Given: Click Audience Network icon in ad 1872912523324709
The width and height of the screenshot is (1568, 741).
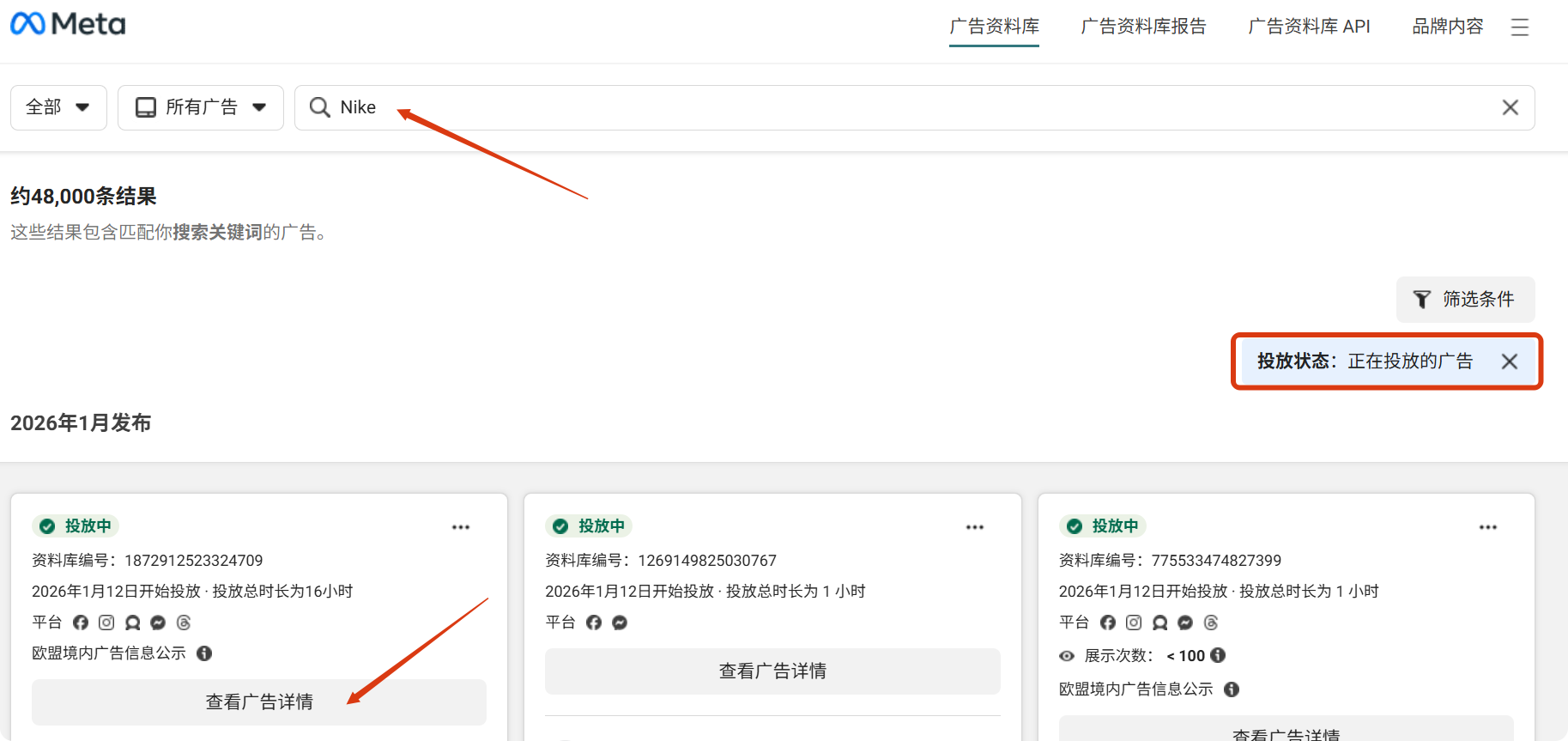Looking at the screenshot, I should click(x=132, y=623).
